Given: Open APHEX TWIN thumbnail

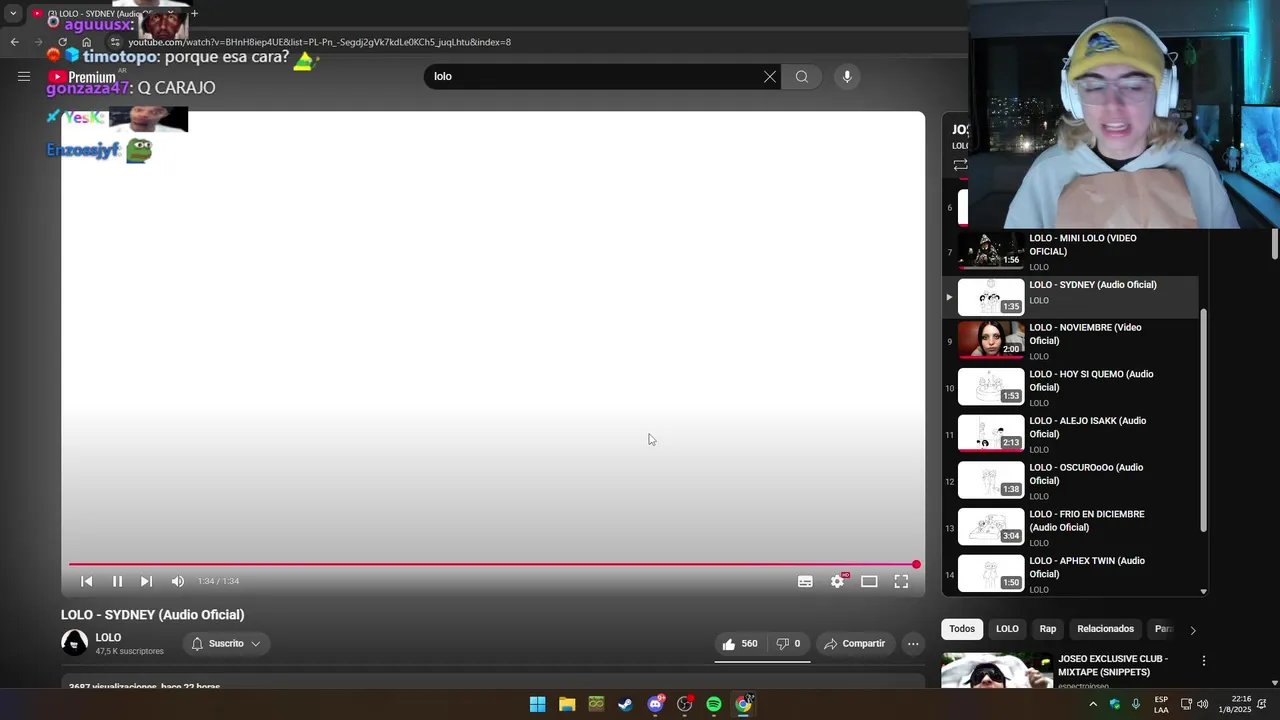Looking at the screenshot, I should [x=991, y=574].
